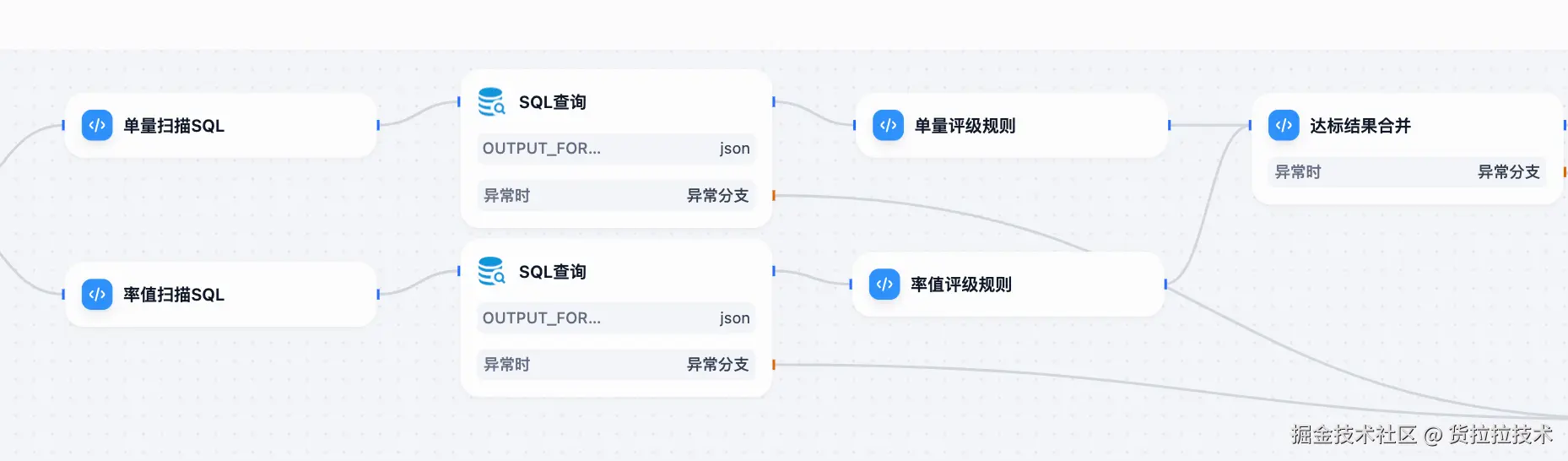The height and width of the screenshot is (461, 1568).
Task: Click the code icon on 单量评级规则 node
Action: tap(888, 126)
